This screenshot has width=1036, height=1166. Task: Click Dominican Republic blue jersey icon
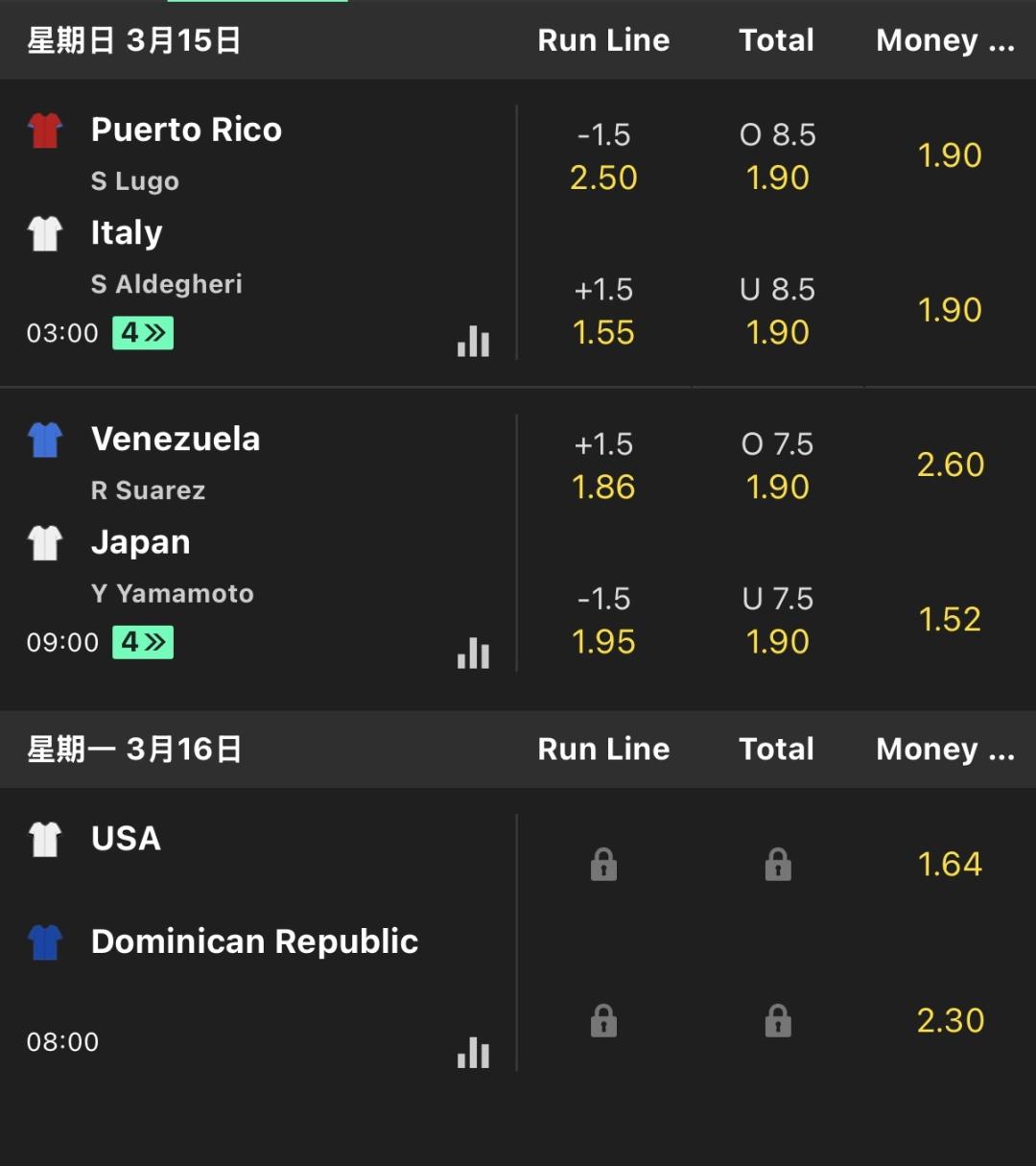point(45,942)
